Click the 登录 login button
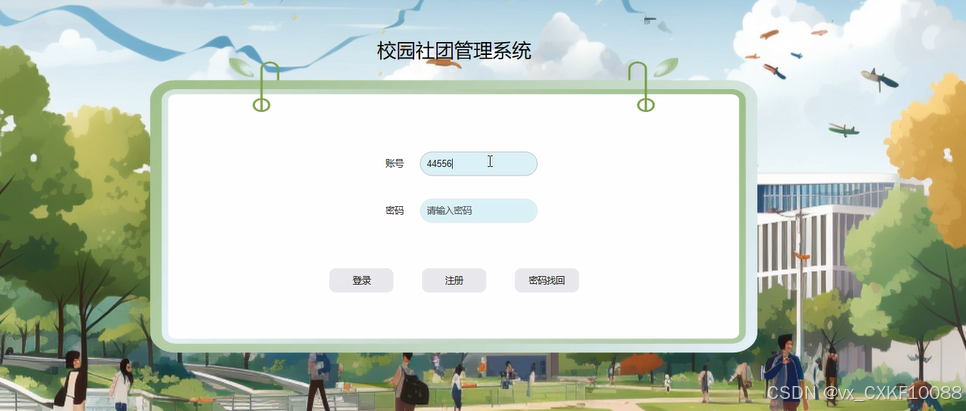The height and width of the screenshot is (411, 966). click(x=362, y=280)
